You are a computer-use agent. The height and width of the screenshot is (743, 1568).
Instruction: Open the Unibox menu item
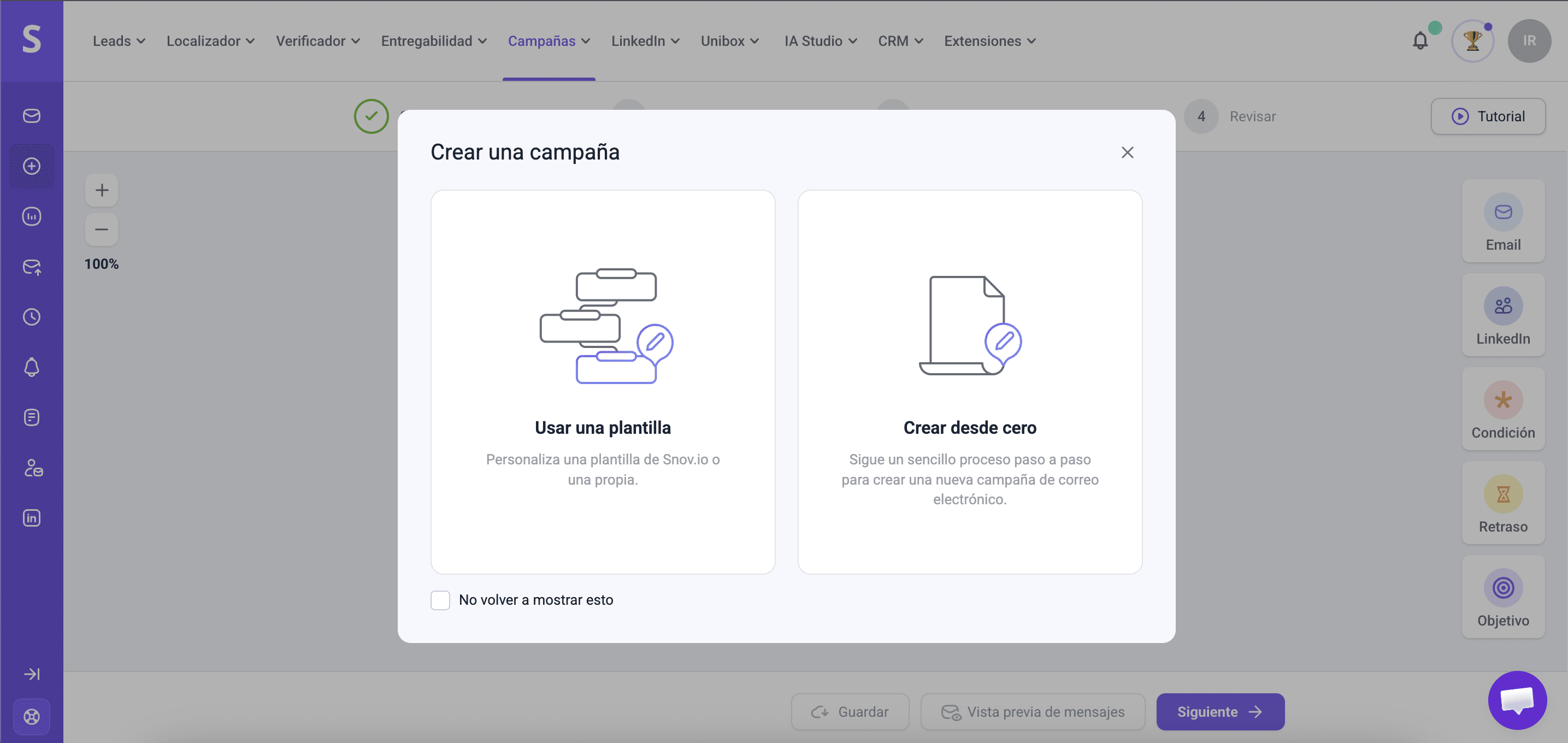point(729,41)
